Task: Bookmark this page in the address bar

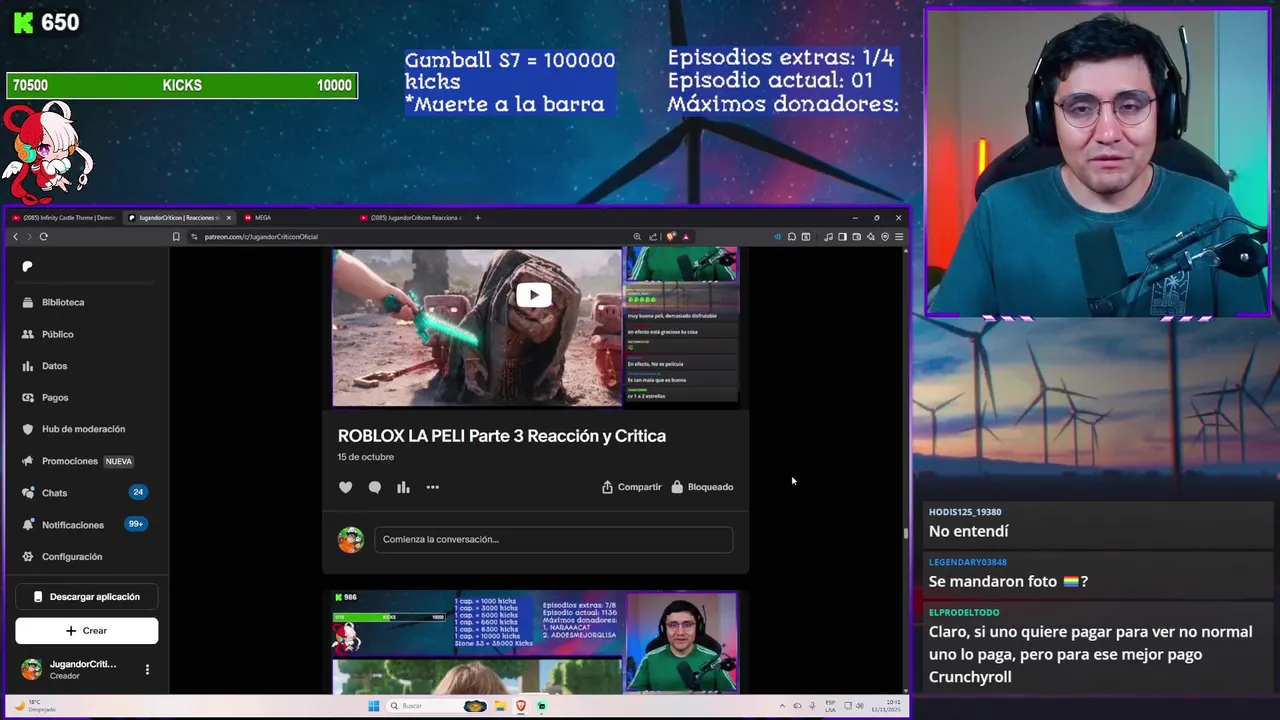Action: pos(176,237)
